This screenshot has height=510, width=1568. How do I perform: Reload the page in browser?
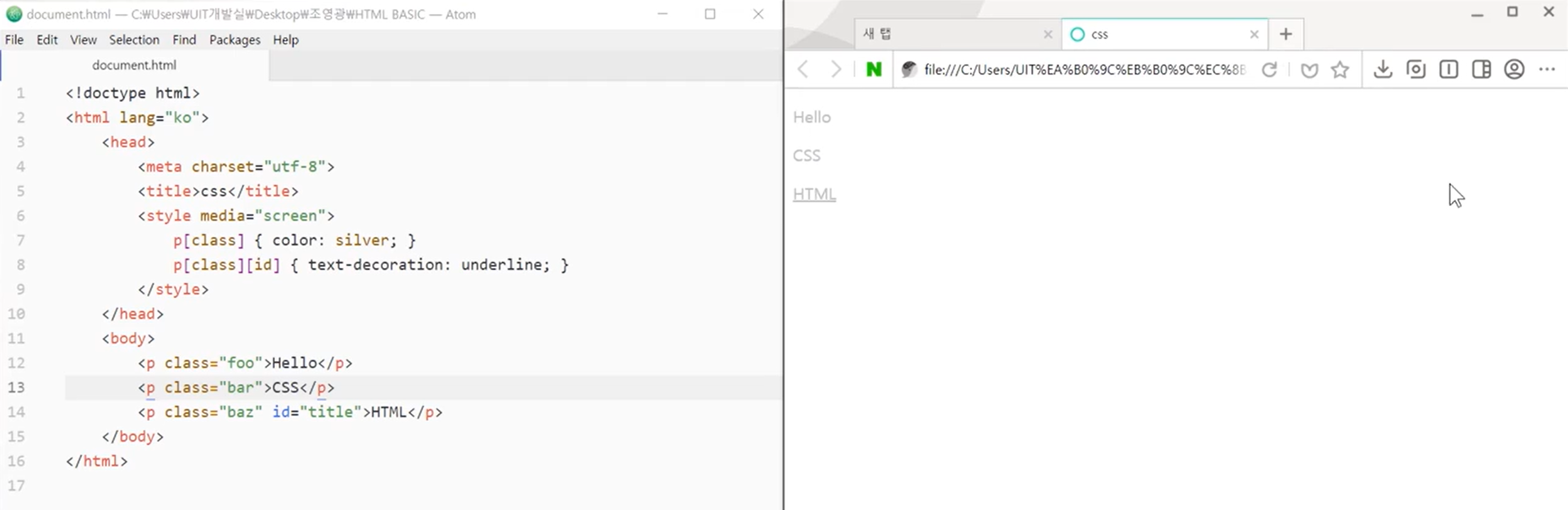tap(1269, 70)
